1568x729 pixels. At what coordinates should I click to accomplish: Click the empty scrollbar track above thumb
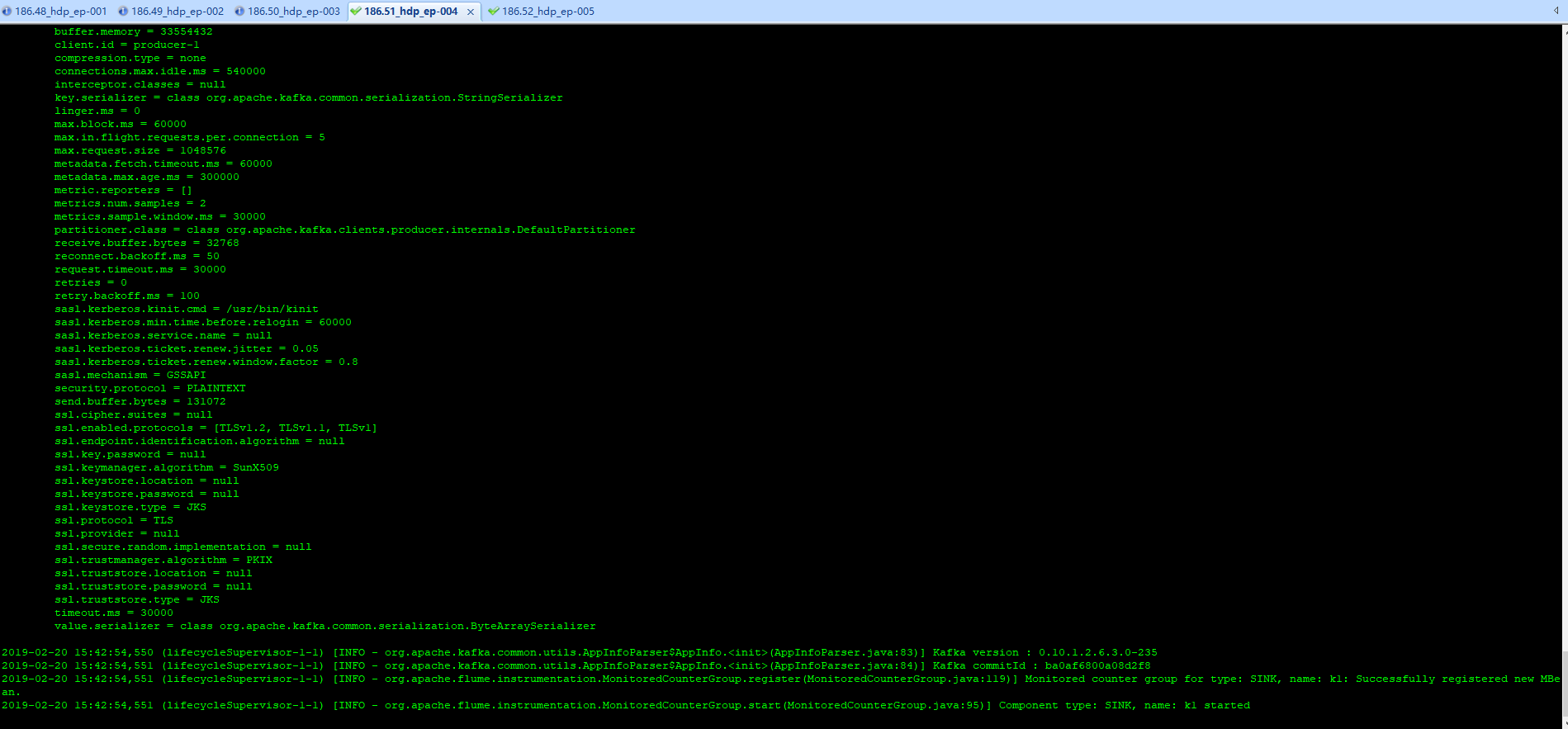click(x=1563, y=330)
